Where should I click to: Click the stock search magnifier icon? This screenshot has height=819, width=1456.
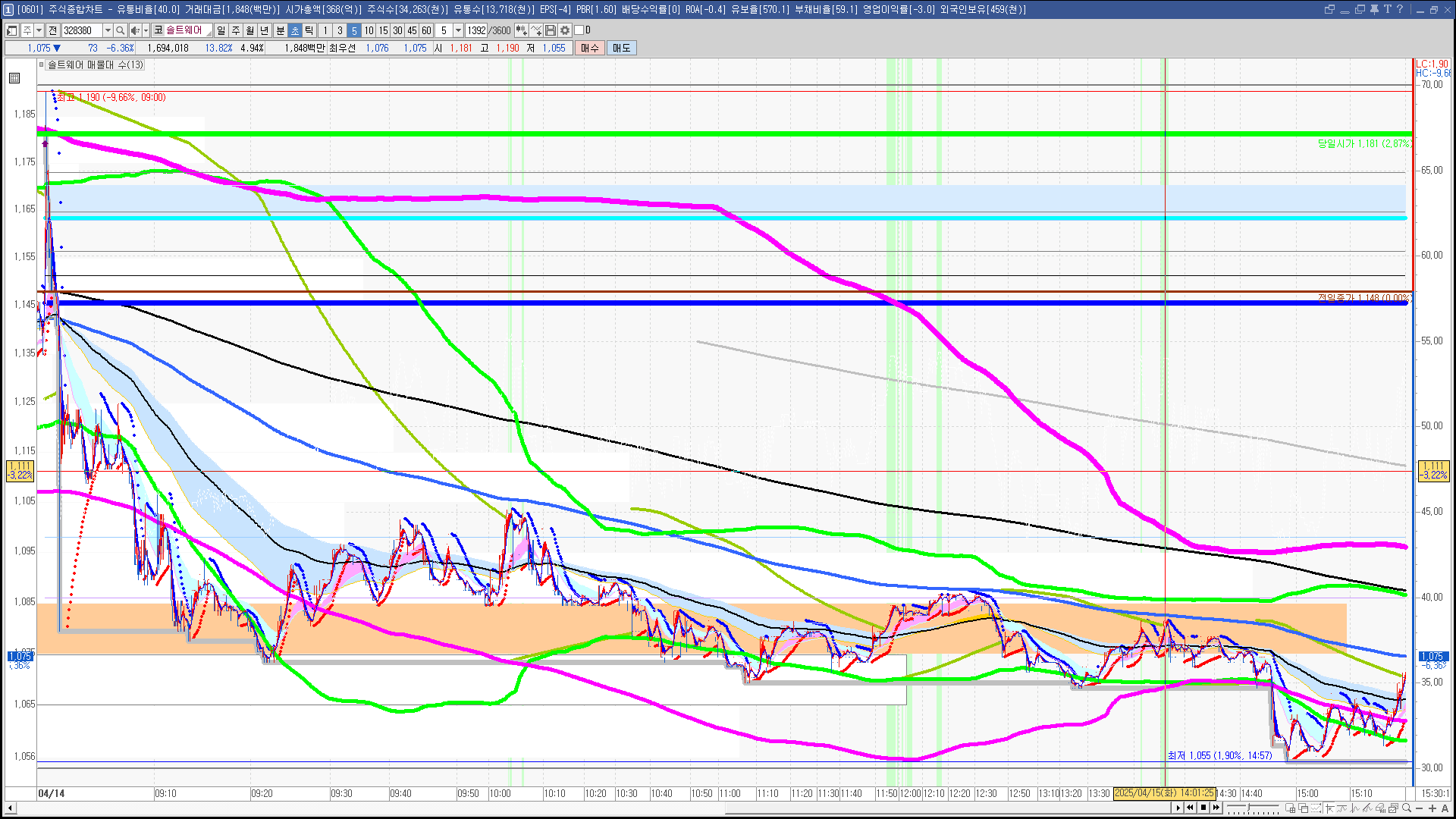click(121, 30)
